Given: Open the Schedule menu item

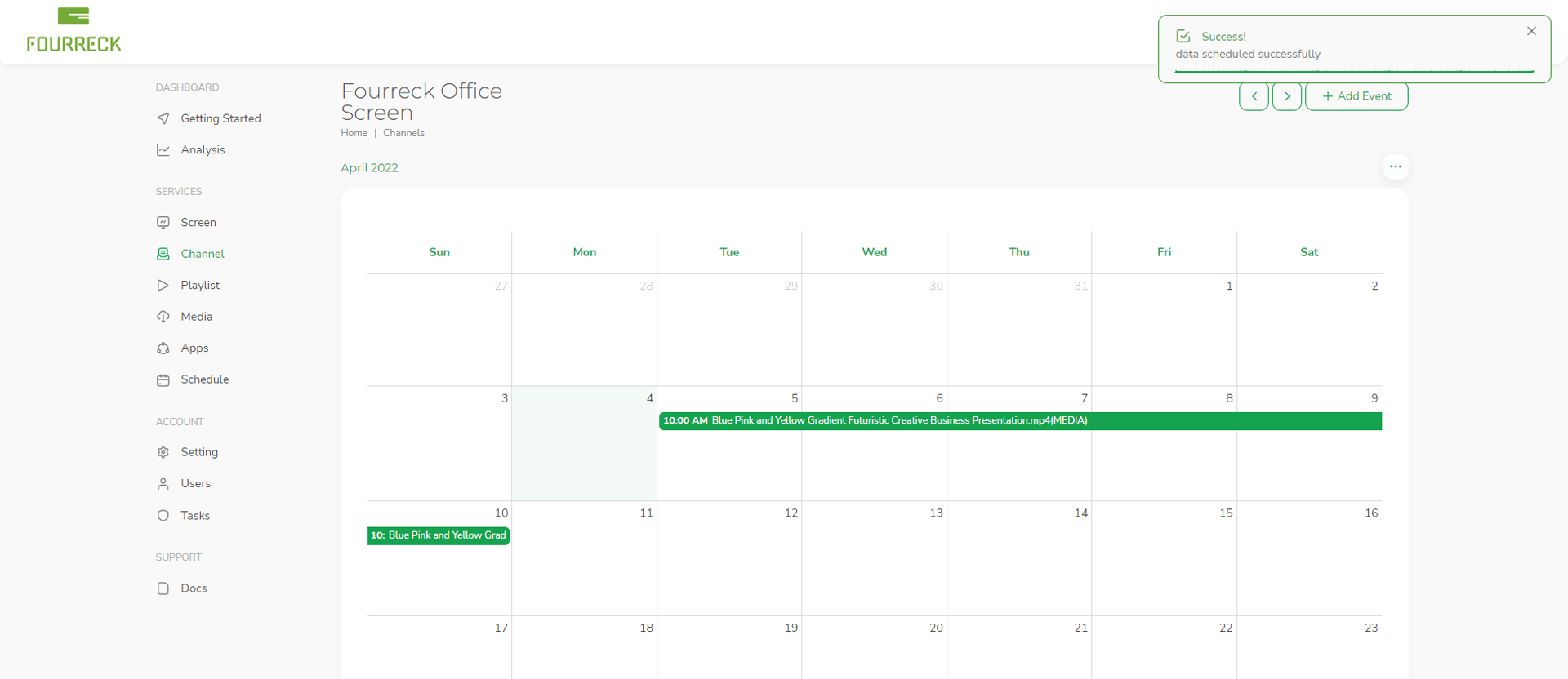Looking at the screenshot, I should point(204,379).
